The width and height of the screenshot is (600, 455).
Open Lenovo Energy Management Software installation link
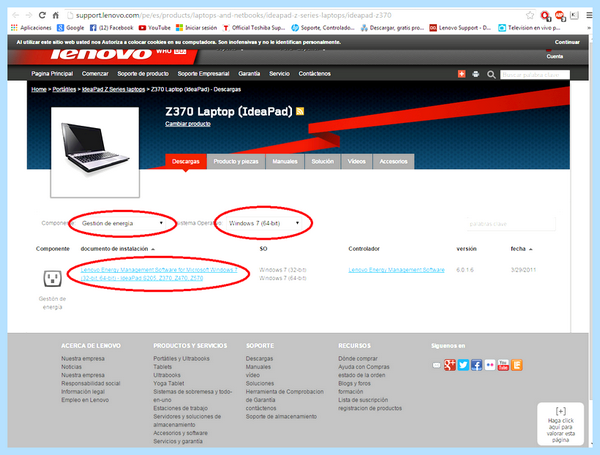pyautogui.click(x=159, y=274)
